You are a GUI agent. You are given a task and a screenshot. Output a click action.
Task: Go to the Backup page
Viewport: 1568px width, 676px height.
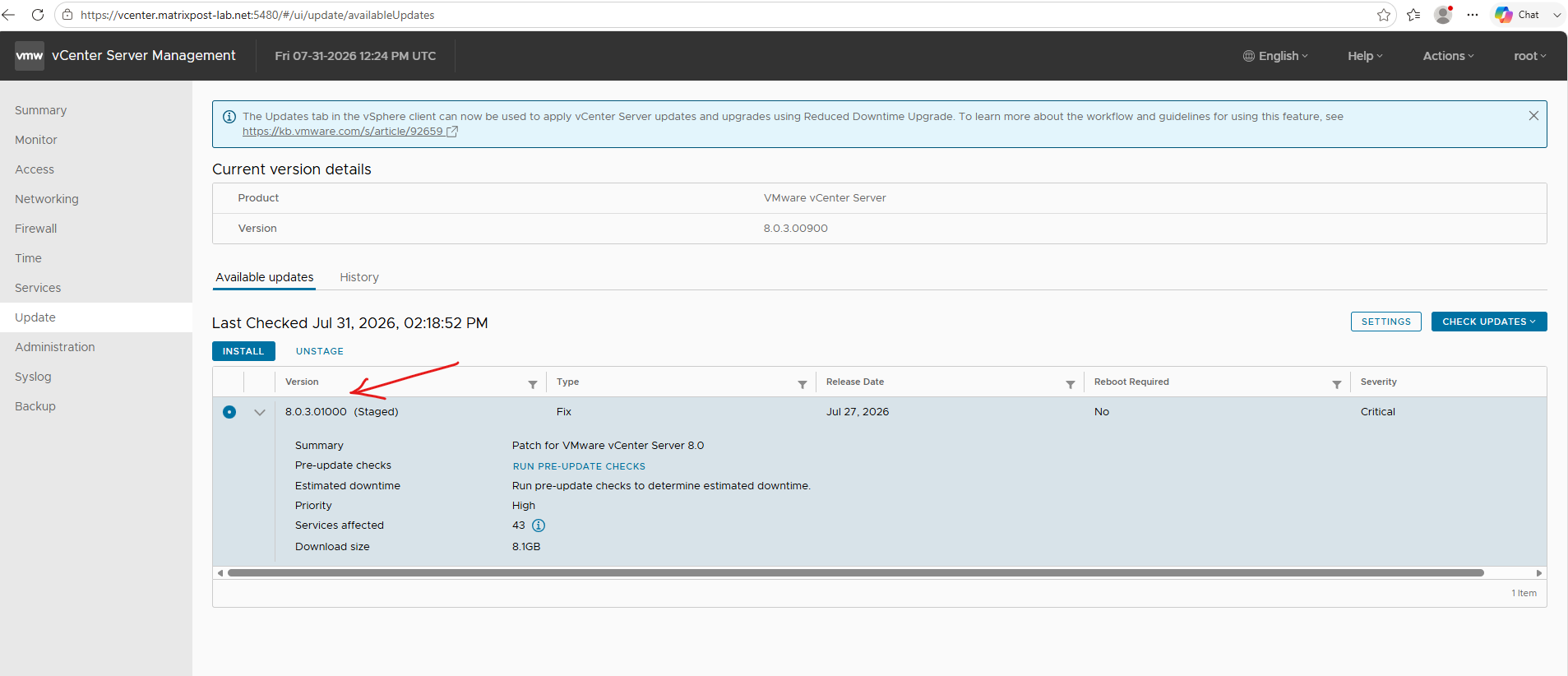tap(96, 406)
